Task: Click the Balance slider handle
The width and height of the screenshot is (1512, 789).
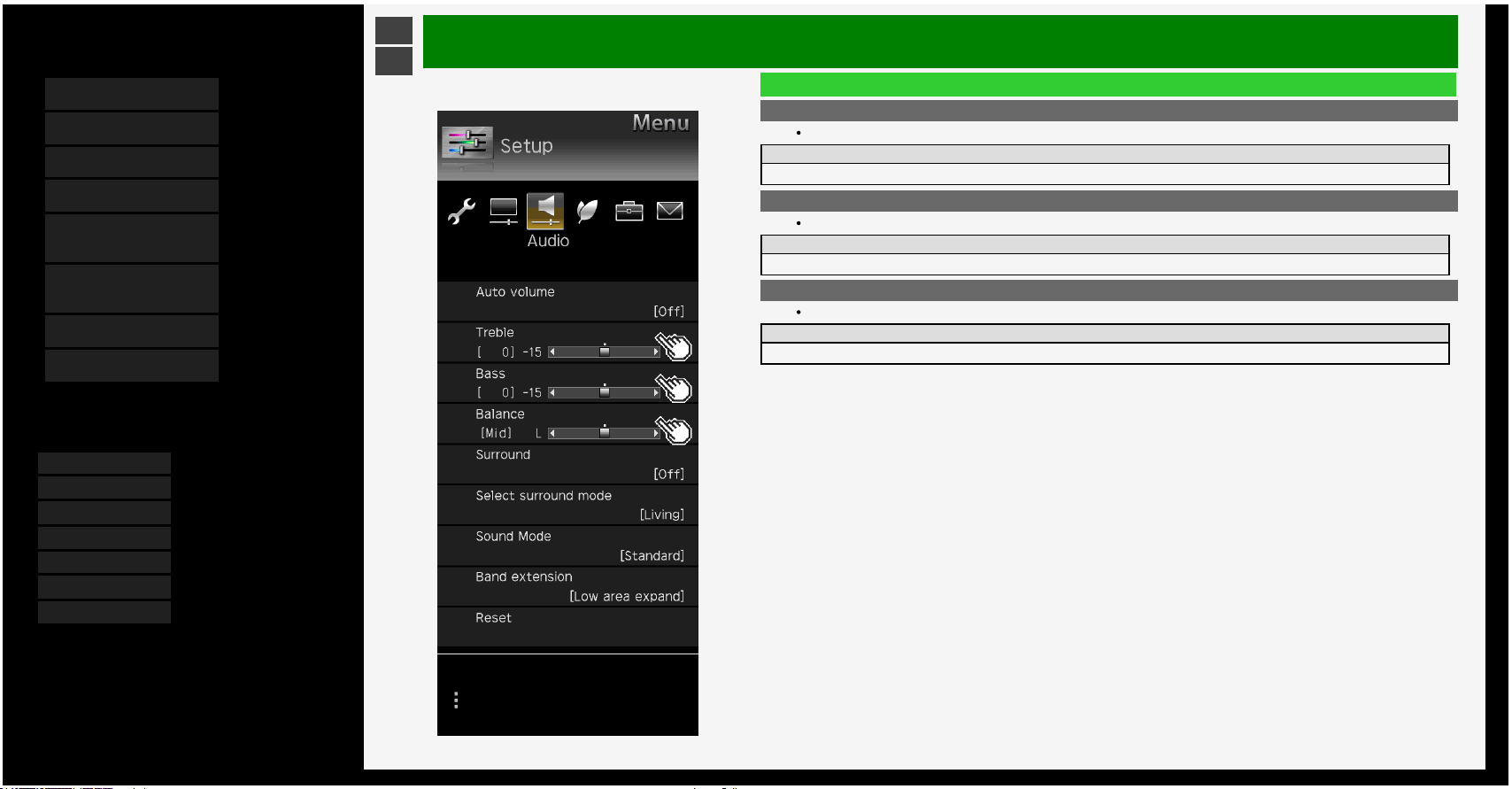Action: point(605,433)
